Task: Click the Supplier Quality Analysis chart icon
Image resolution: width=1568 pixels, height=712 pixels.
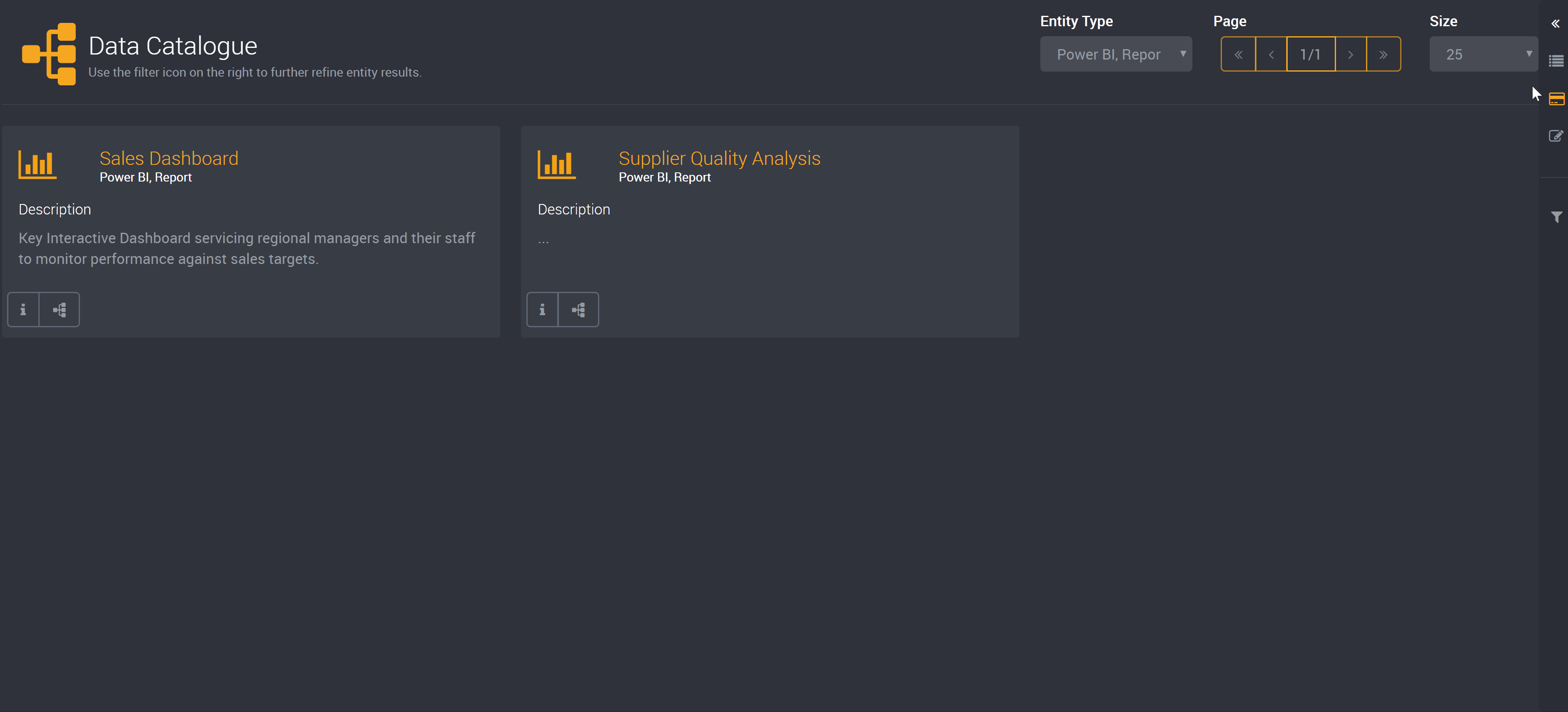Action: click(x=556, y=164)
